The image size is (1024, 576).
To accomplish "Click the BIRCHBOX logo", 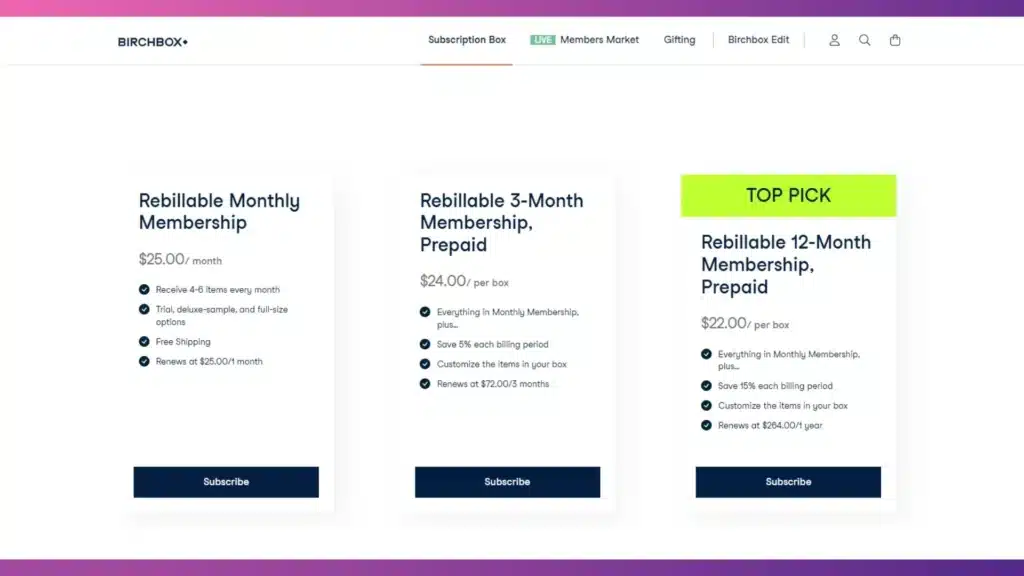I will [x=152, y=42].
